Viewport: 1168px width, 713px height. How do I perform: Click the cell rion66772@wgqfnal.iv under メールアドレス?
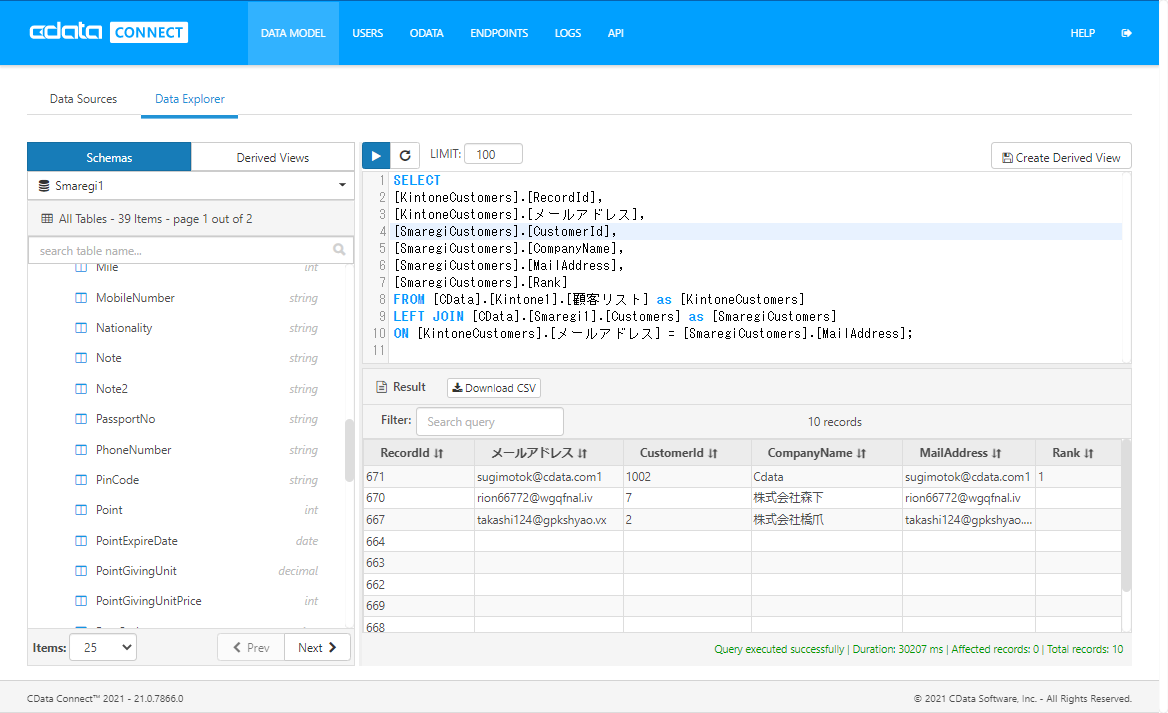(x=549, y=498)
